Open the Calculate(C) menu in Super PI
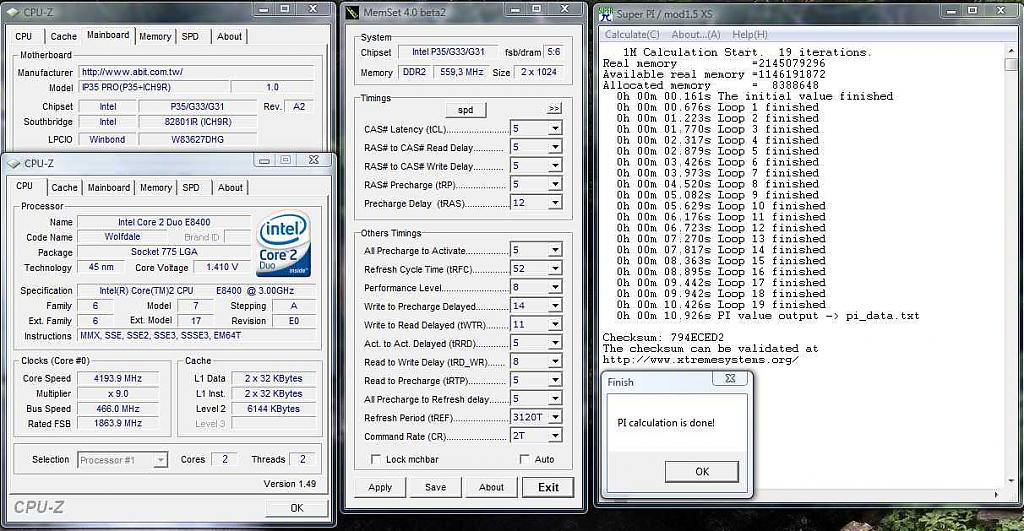This screenshot has width=1024, height=531. 632,35
